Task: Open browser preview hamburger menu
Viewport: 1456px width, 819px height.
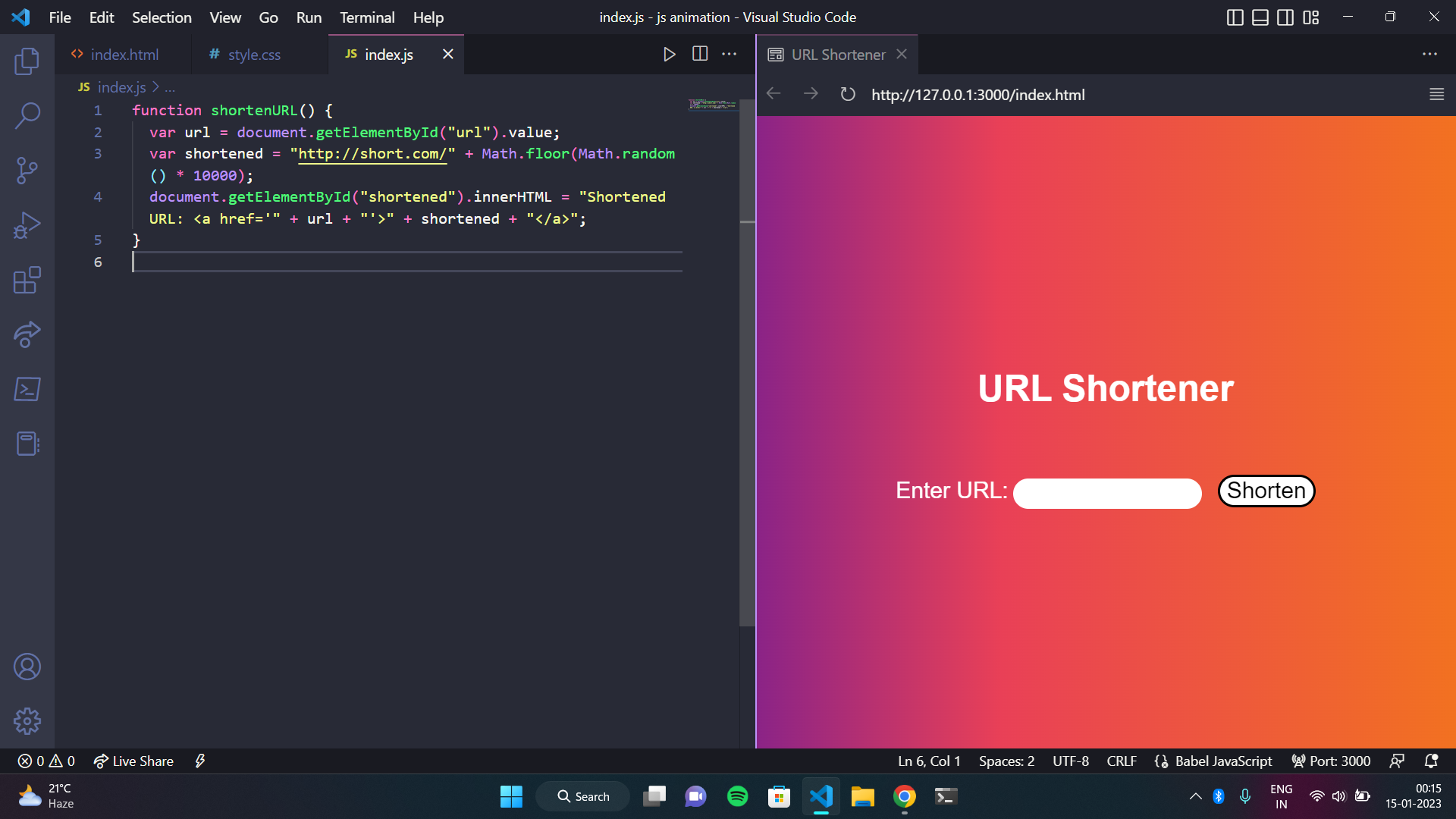Action: tap(1436, 94)
